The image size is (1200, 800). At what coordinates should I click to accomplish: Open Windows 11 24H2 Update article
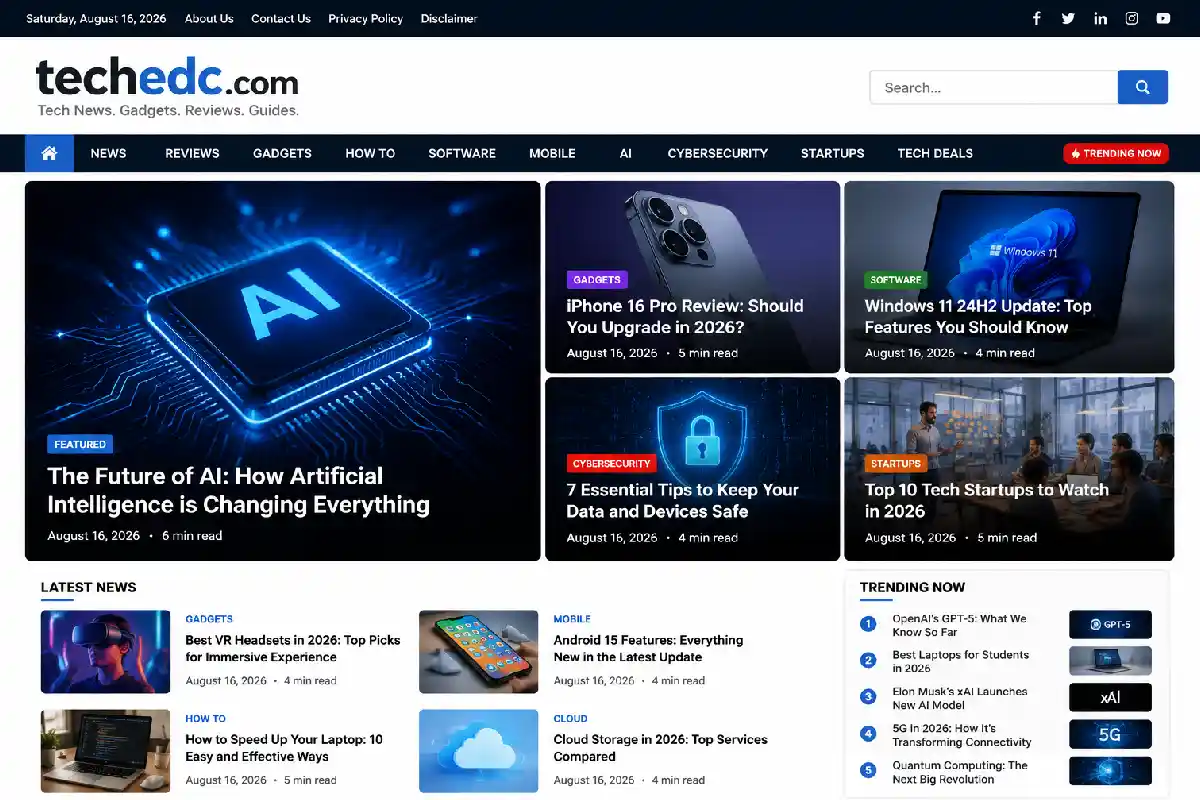click(x=978, y=316)
